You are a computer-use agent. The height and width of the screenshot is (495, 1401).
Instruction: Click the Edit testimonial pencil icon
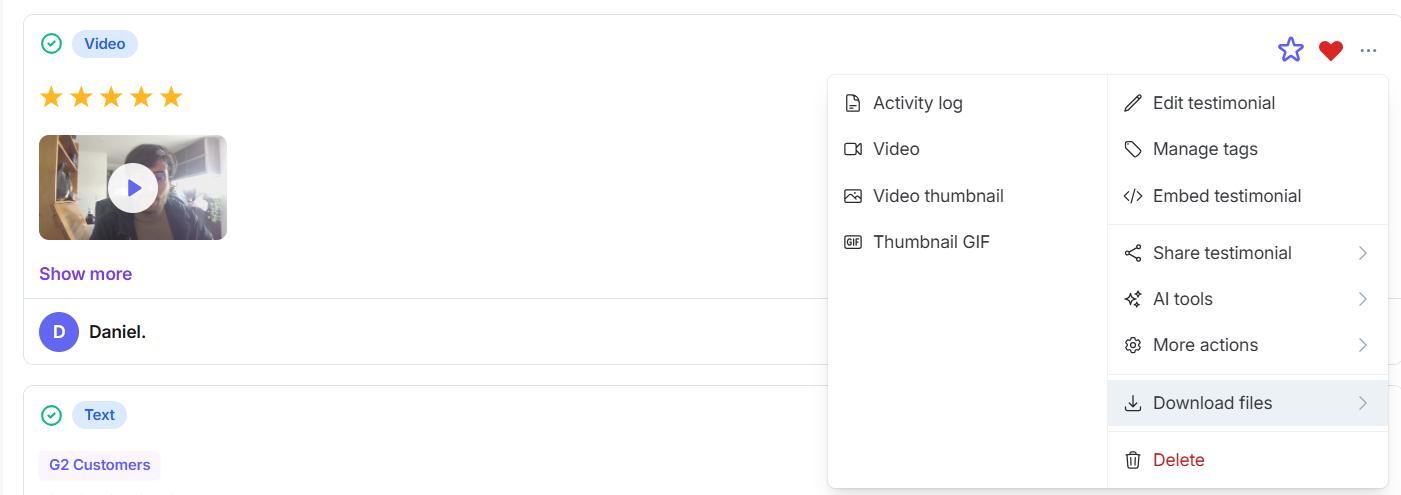click(1133, 103)
